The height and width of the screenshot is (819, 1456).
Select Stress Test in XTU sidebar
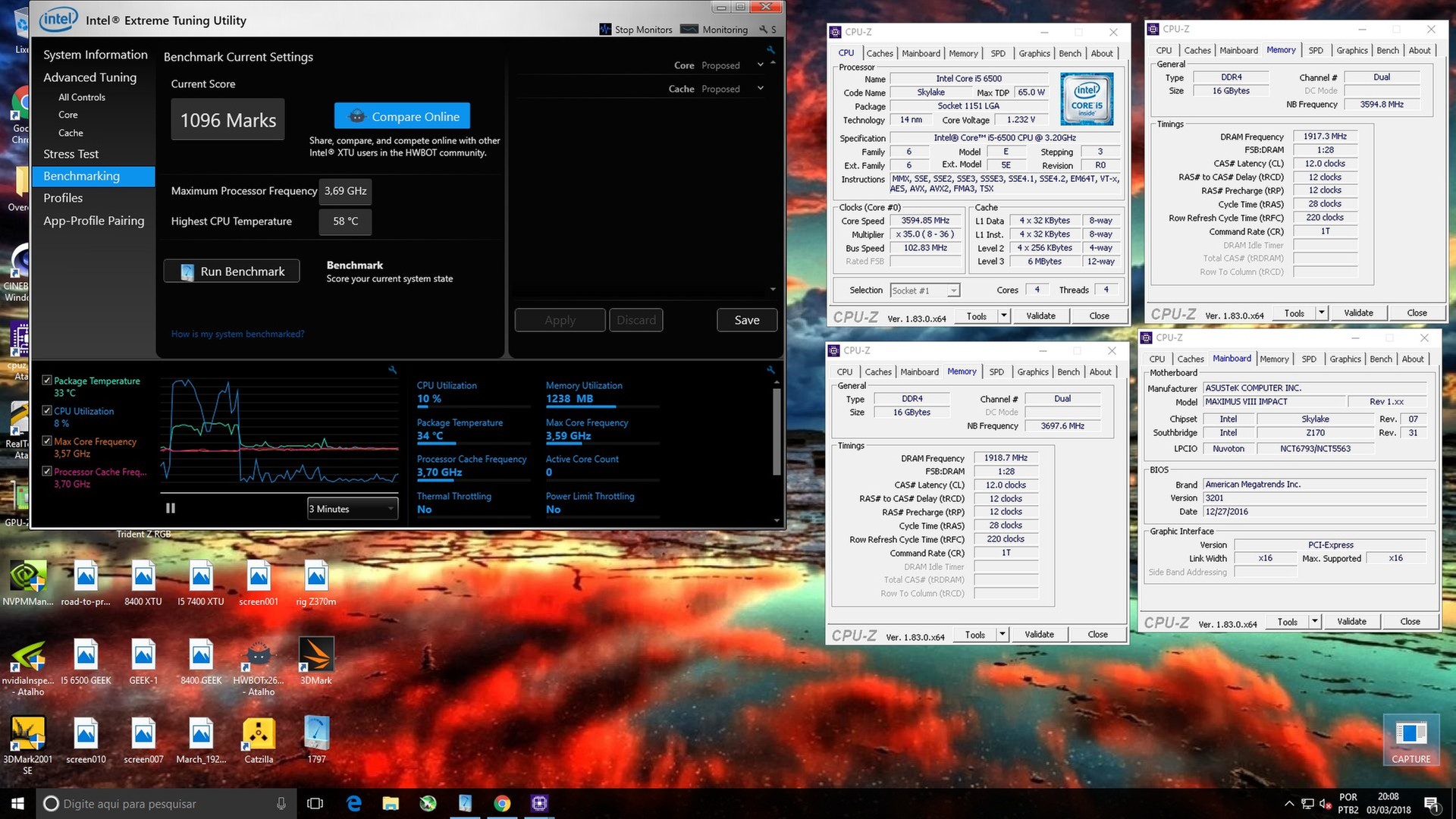(x=71, y=154)
